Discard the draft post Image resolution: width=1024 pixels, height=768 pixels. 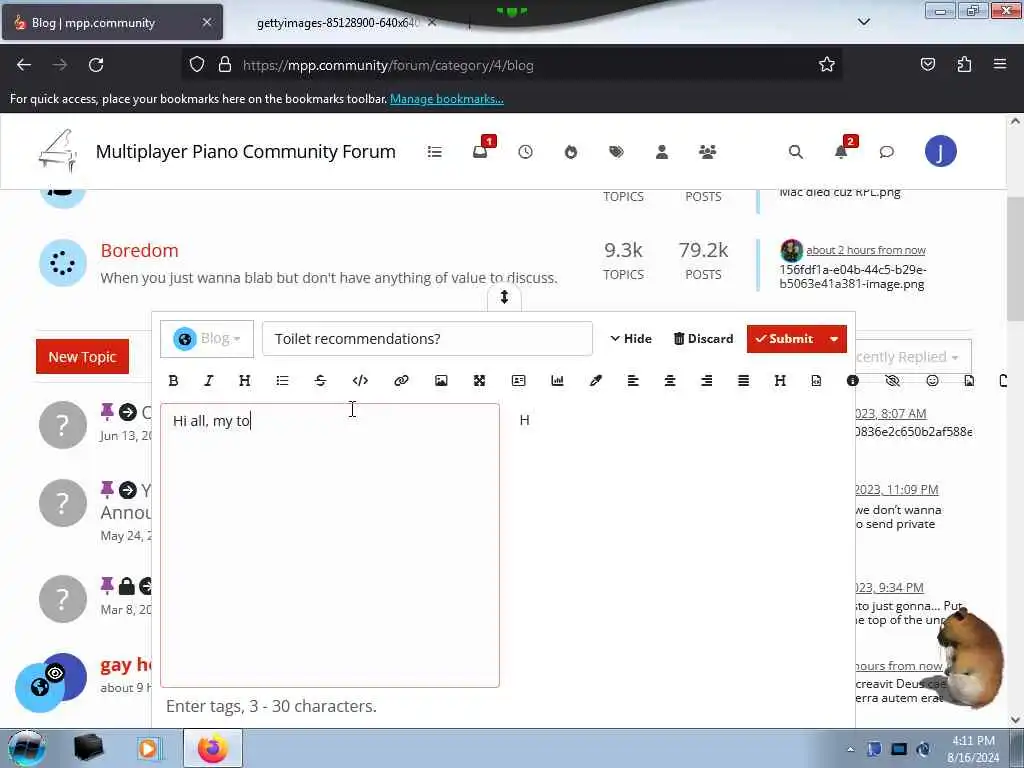click(x=703, y=339)
